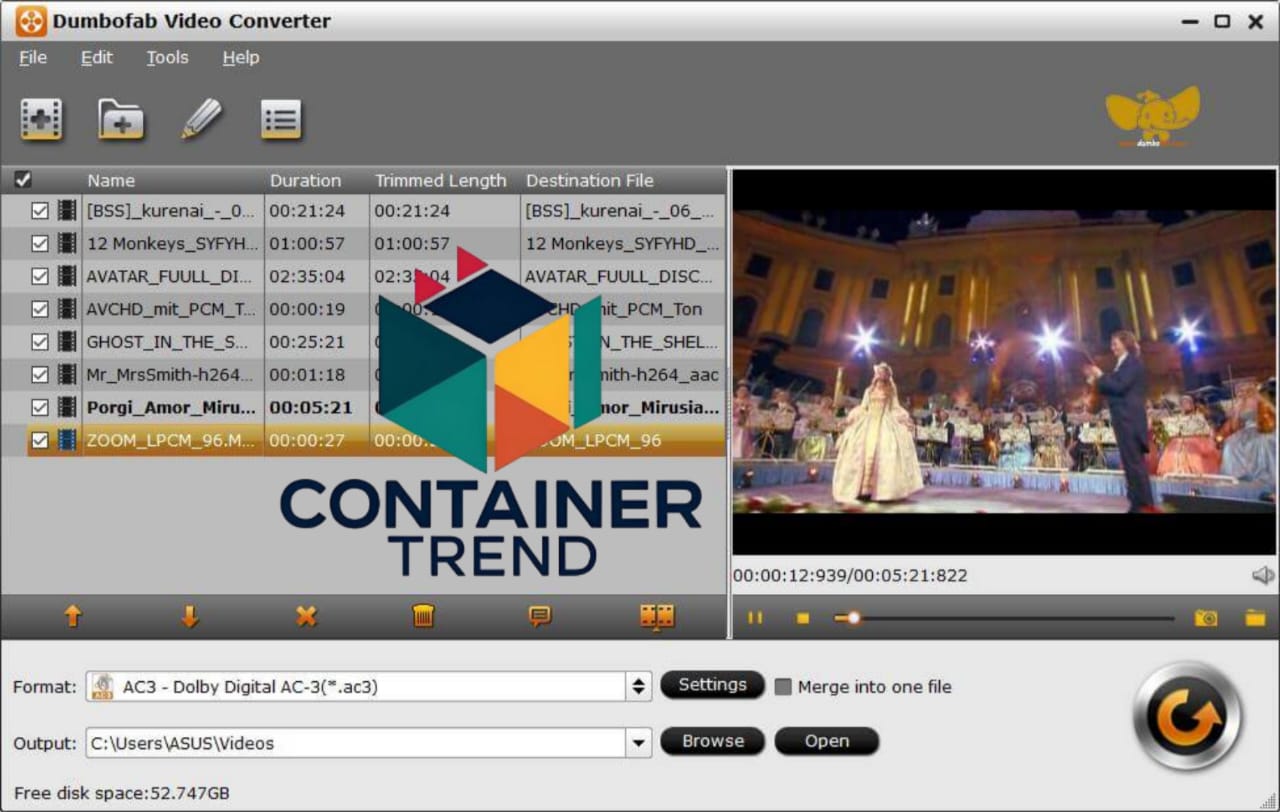Viewport: 1280px width, 812px height.
Task: Open snapshot folder icon under preview
Action: 1254,618
